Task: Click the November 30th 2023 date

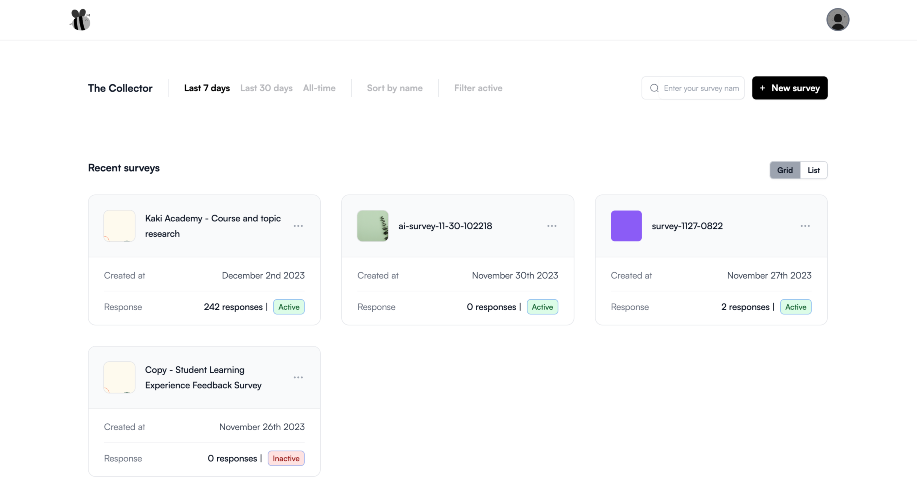Action: coord(515,275)
